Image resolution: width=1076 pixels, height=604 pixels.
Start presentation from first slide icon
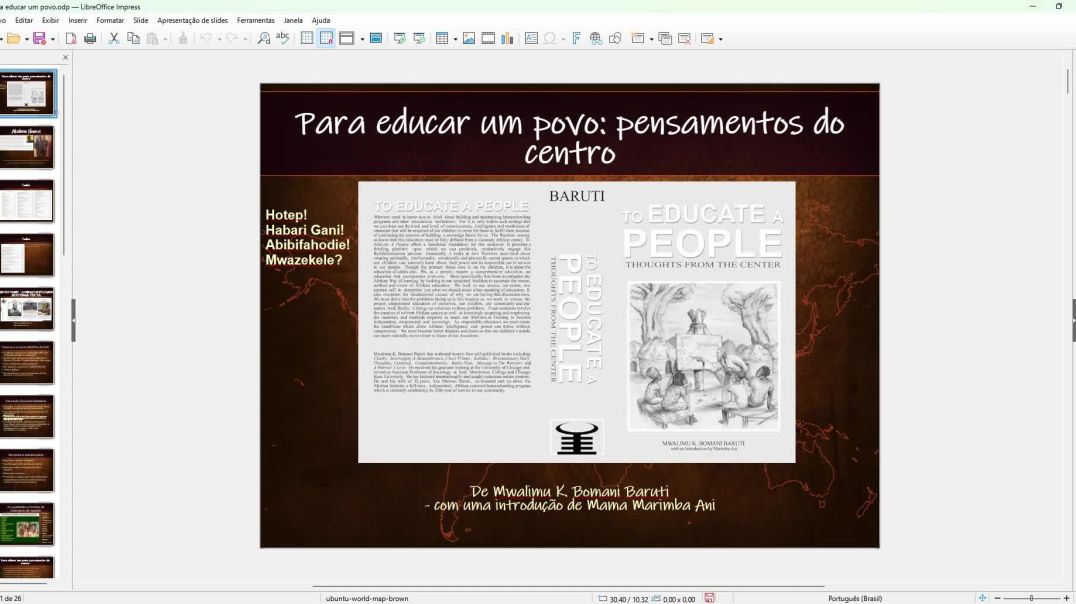[x=399, y=38]
